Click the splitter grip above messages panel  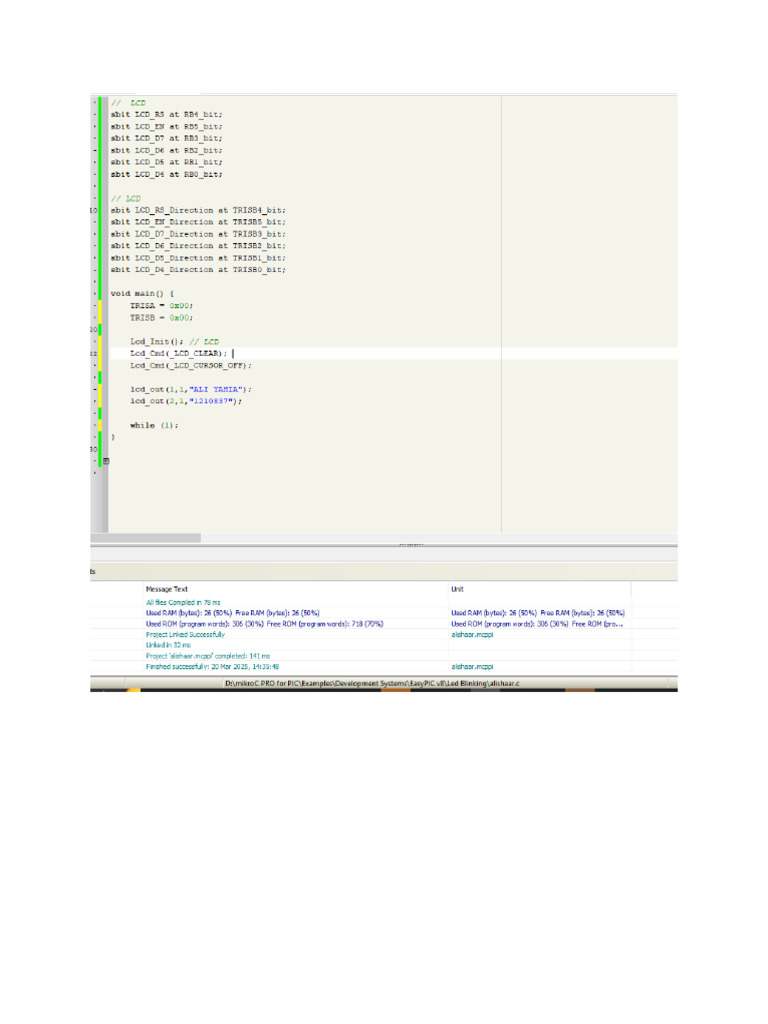coord(411,545)
